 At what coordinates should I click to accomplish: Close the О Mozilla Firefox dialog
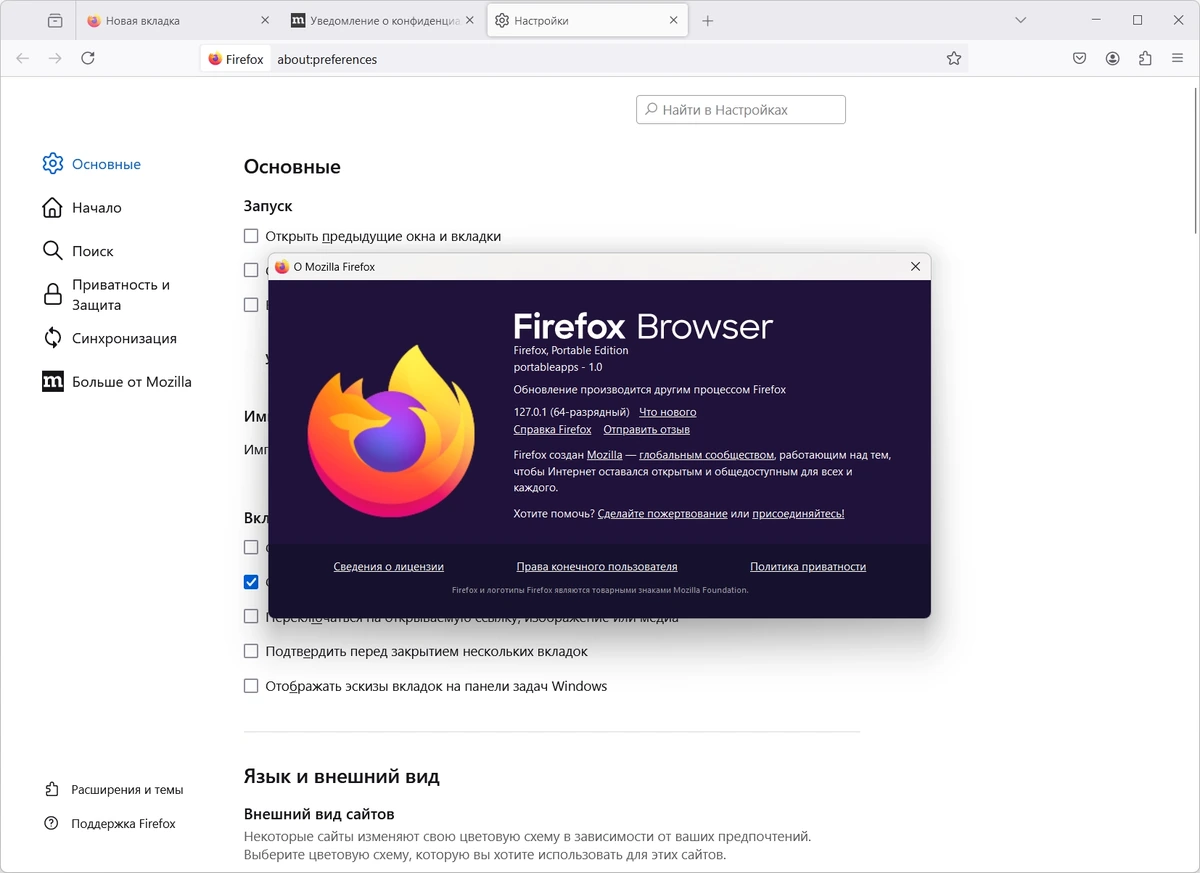pos(915,267)
